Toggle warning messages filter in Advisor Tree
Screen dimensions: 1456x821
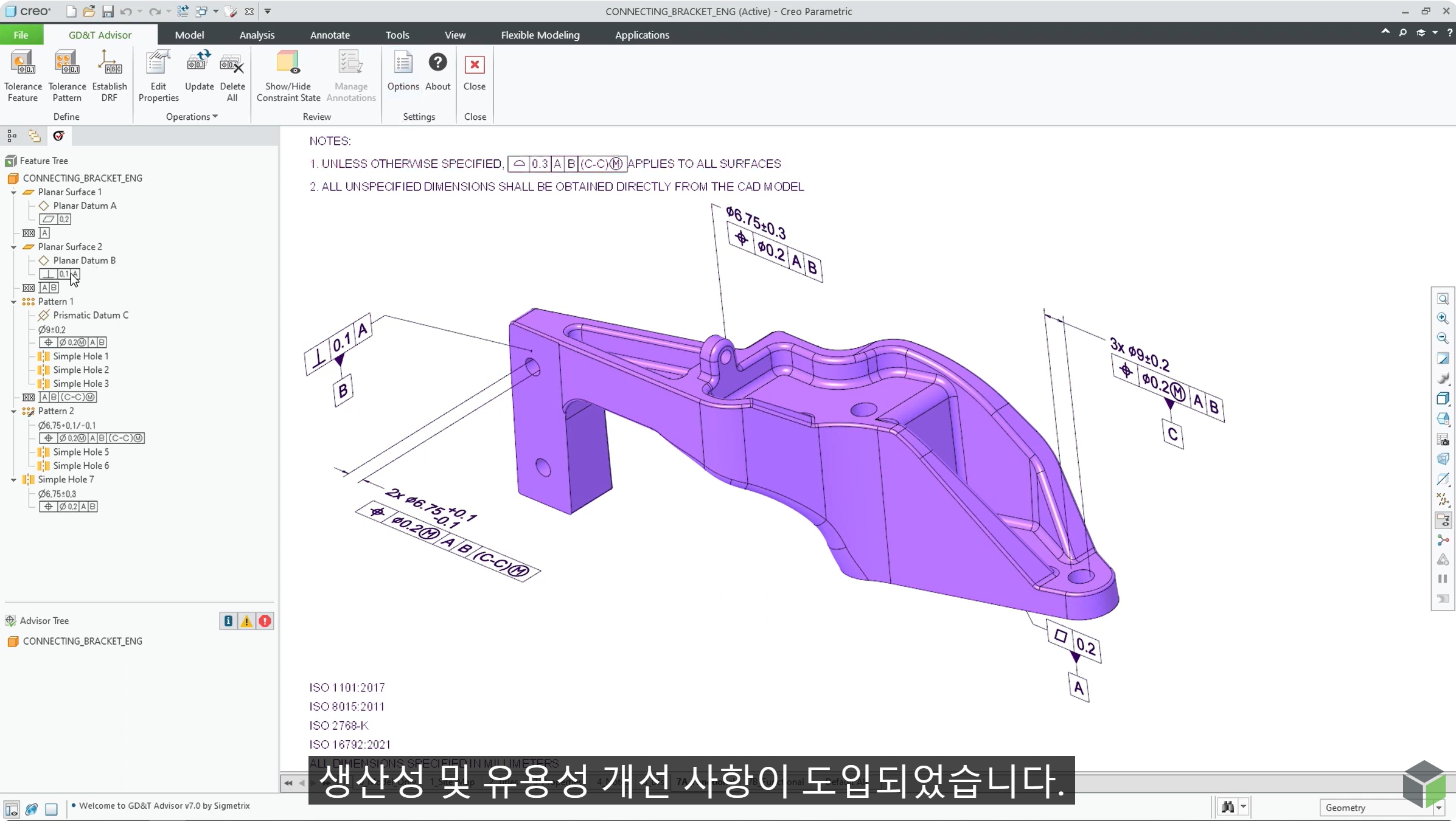click(x=246, y=621)
